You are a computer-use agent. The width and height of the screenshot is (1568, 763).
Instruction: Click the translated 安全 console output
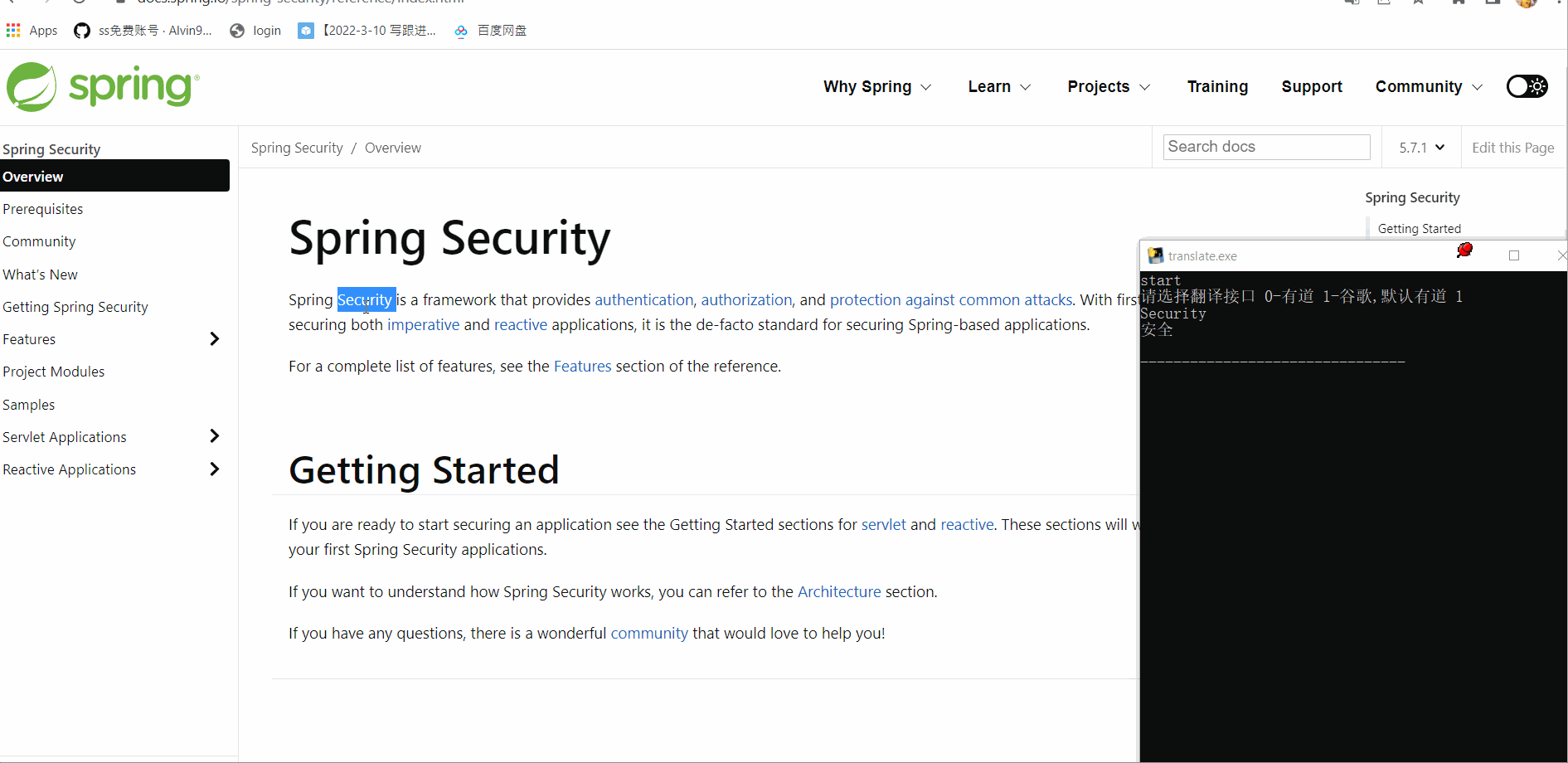pyautogui.click(x=1157, y=329)
